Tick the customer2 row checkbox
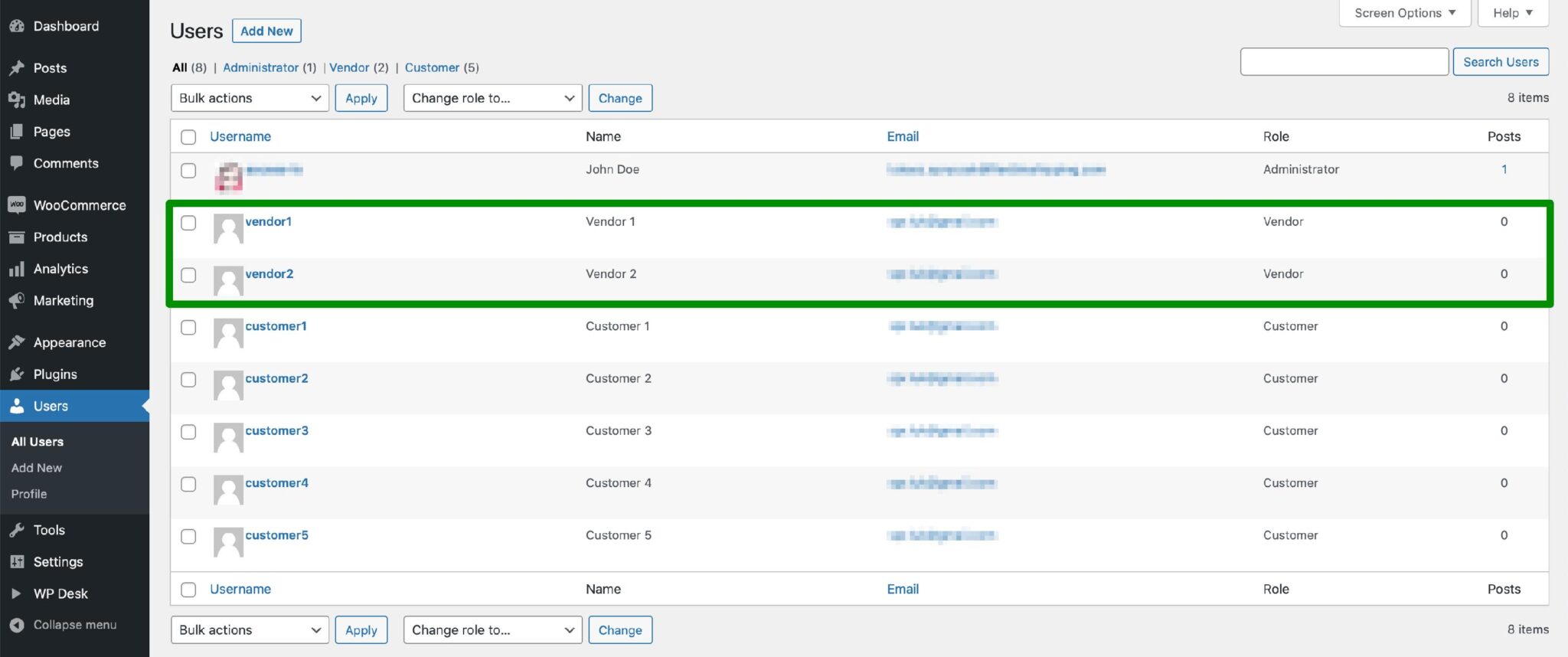 coord(188,380)
